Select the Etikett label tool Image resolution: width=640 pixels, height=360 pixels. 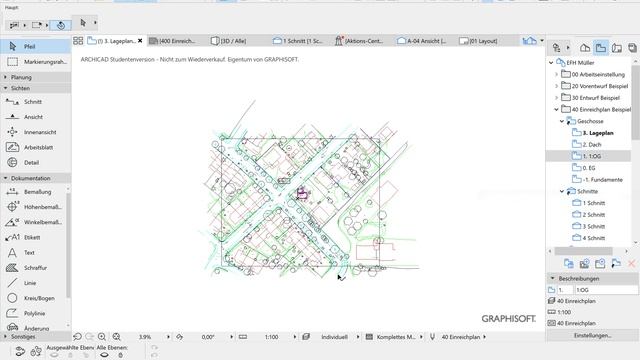[x=33, y=237]
